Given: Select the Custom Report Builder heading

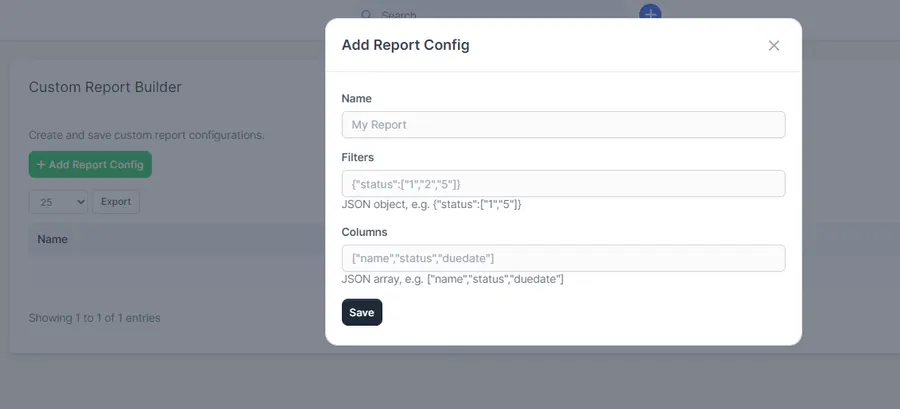Looking at the screenshot, I should click(105, 87).
